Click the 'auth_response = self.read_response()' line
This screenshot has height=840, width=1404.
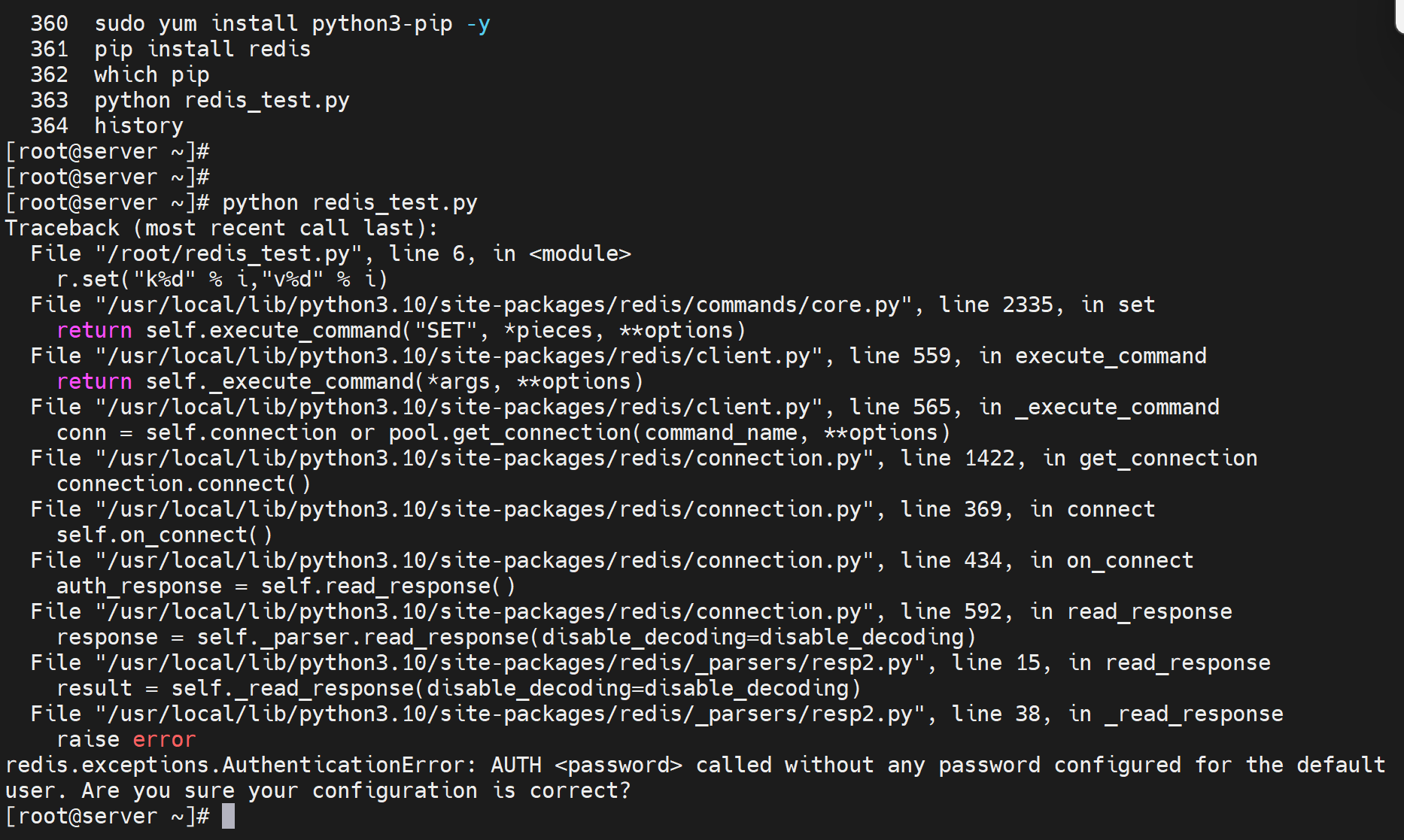click(x=285, y=586)
